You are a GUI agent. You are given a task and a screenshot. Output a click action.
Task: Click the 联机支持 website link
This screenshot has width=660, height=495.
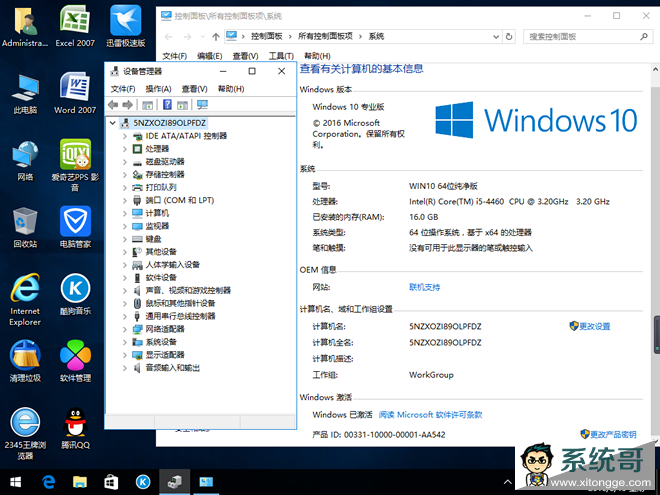424,287
